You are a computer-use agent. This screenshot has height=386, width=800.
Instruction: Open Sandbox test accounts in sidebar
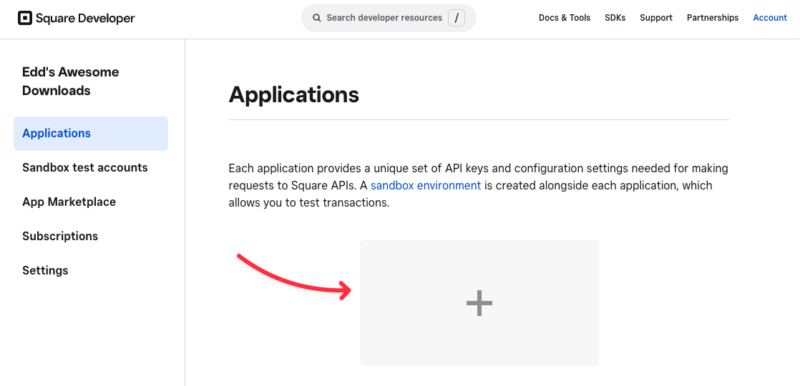pos(85,168)
